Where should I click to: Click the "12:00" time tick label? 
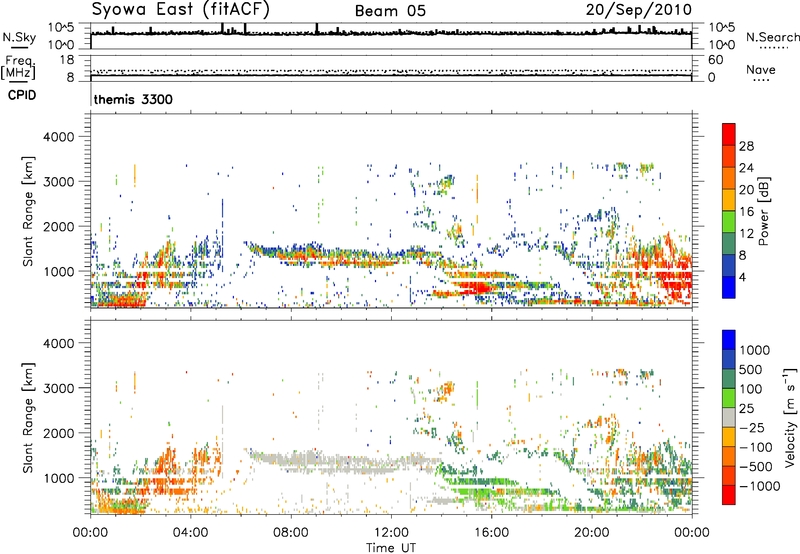click(x=391, y=533)
